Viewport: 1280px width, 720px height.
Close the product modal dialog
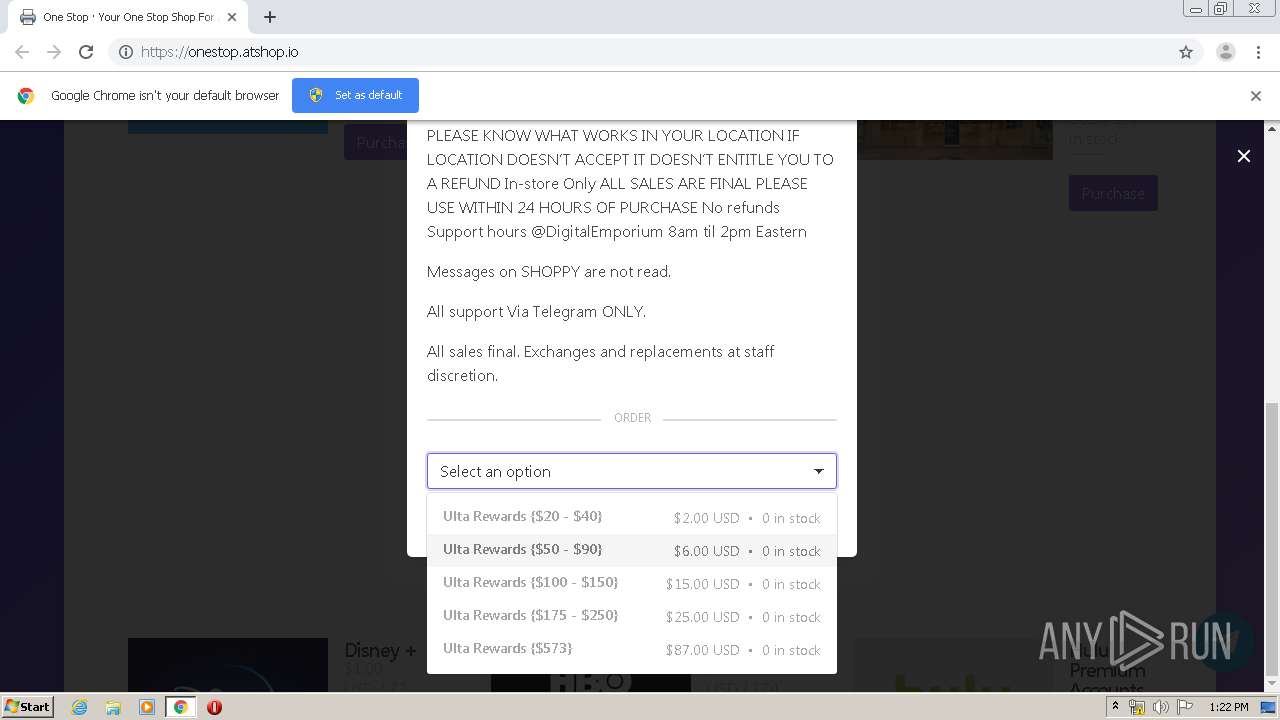pos(1244,156)
